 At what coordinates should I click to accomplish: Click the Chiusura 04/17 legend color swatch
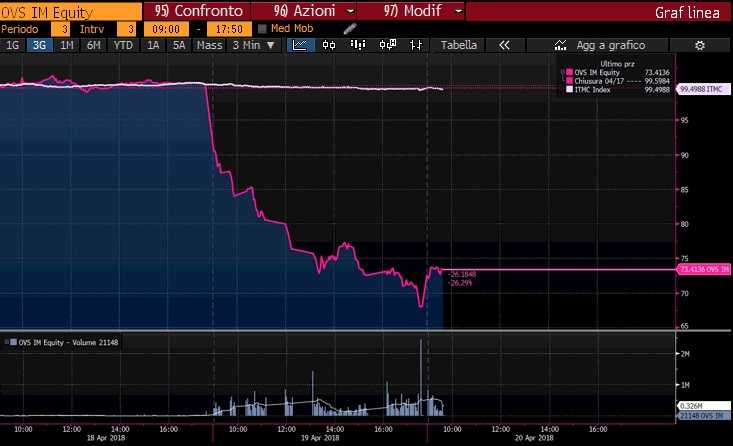(569, 81)
